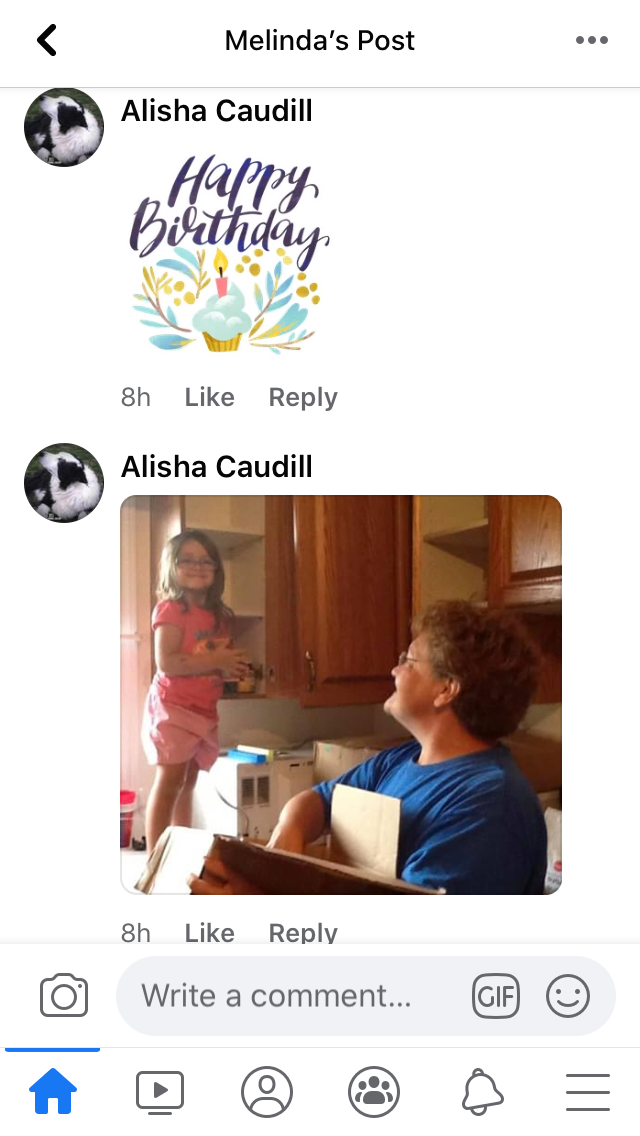640x1136 pixels.
Task: Open the three-dot more options menu
Action: tap(591, 40)
